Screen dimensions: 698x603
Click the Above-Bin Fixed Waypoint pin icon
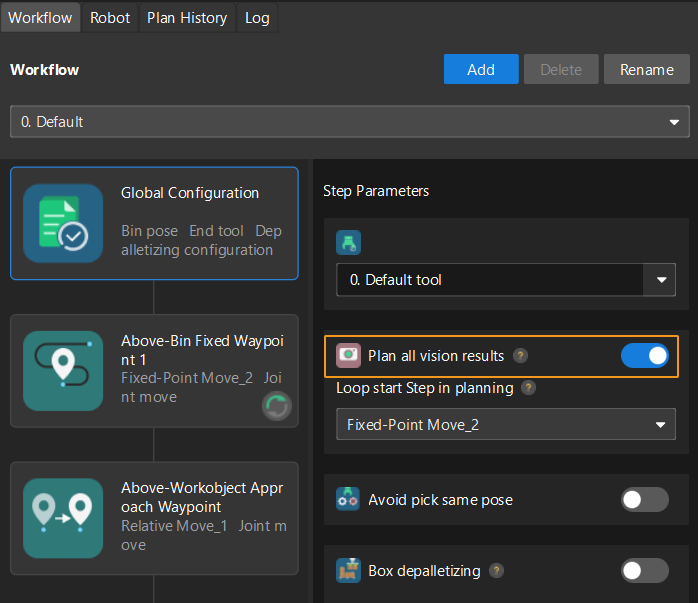tap(63, 370)
